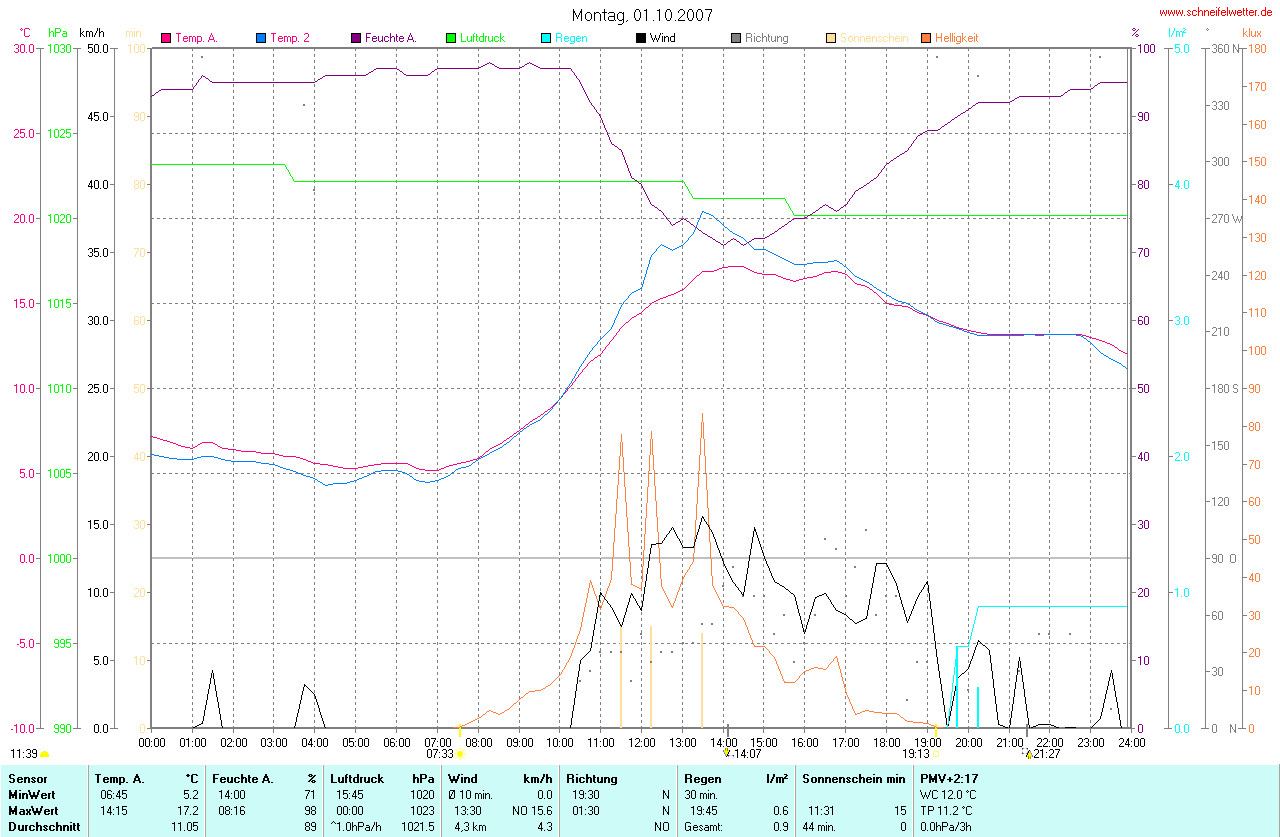Click the PMV+2:17 header cell
Screen dimensions: 1280x837
[x=950, y=778]
